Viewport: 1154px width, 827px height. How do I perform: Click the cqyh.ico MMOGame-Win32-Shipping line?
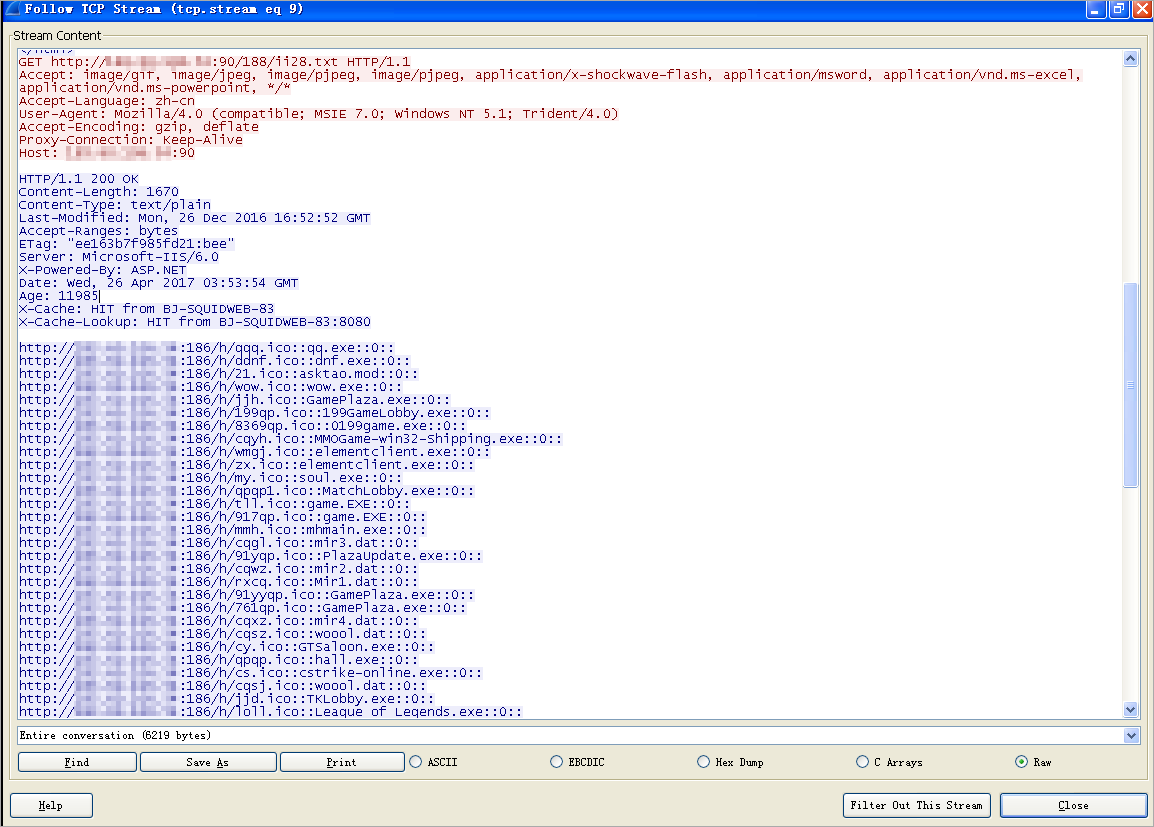(290, 439)
